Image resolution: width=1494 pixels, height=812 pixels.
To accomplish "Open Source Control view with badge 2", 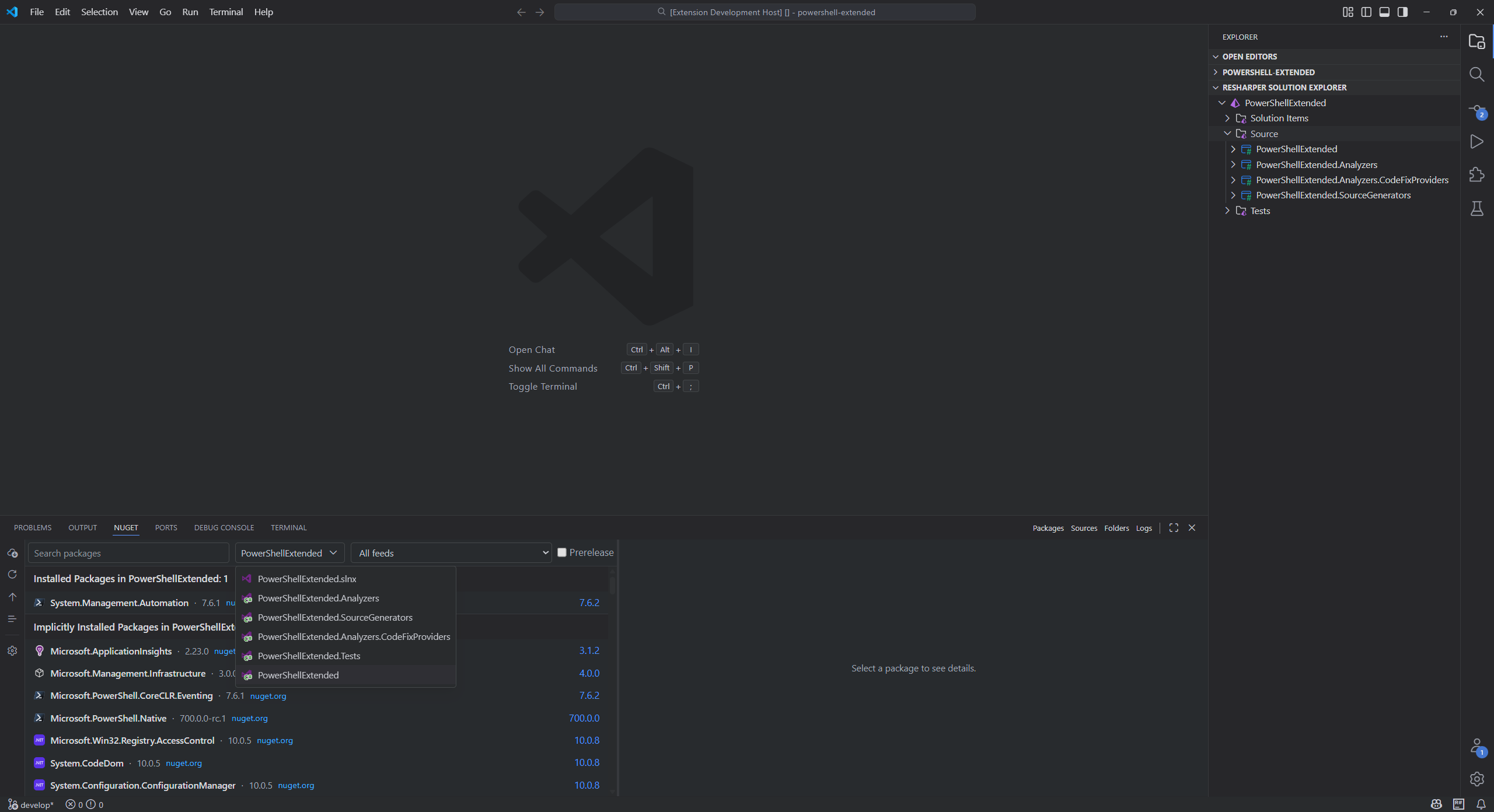I will (x=1476, y=111).
